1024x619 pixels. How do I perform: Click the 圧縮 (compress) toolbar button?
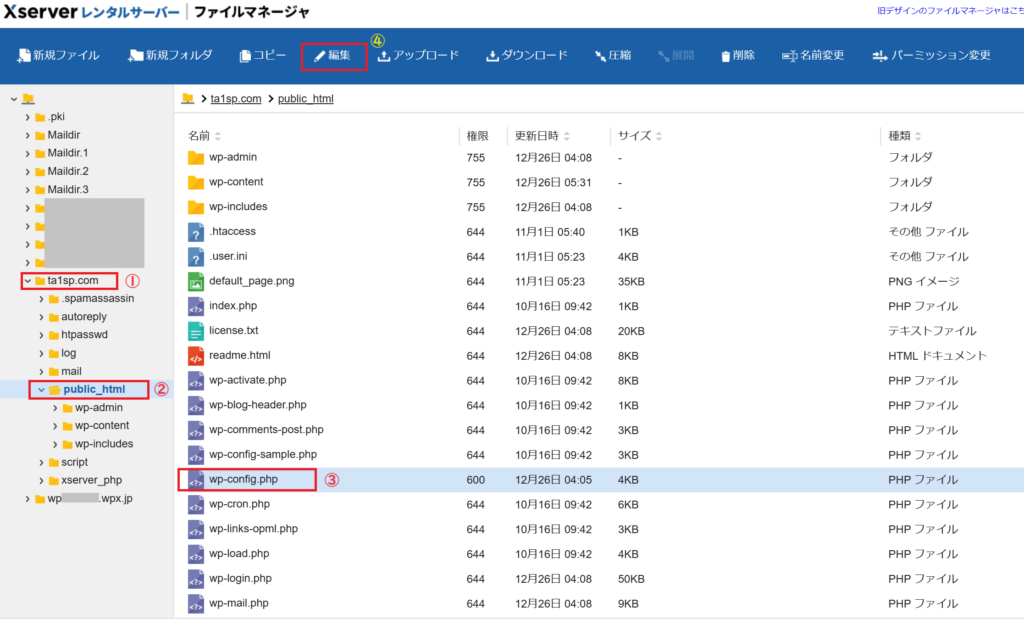click(x=612, y=55)
